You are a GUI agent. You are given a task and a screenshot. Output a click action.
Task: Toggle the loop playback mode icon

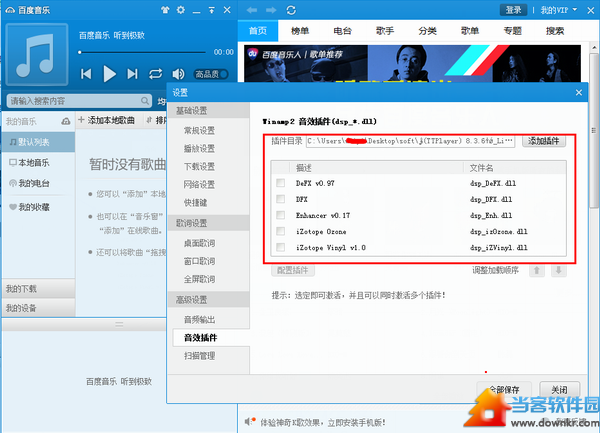[155, 74]
